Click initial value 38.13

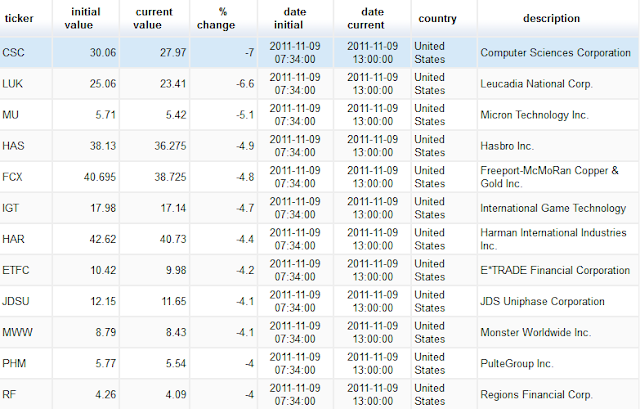(x=103, y=146)
